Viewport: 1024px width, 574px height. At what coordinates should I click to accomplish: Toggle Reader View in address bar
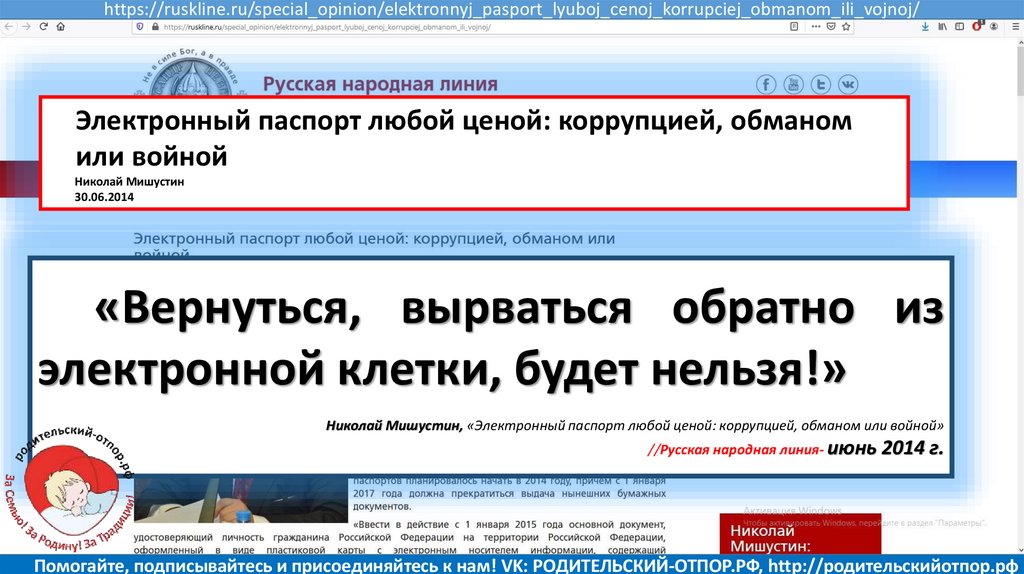point(793,27)
